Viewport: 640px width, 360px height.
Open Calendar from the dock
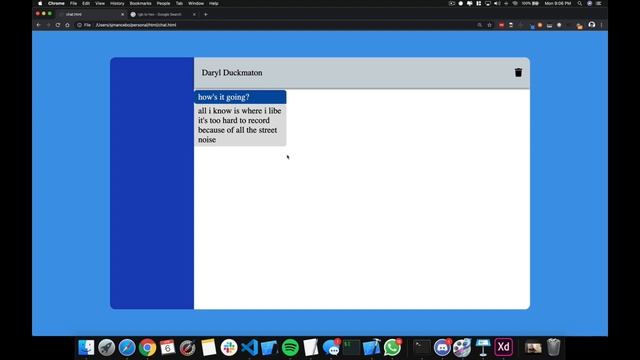168,348
